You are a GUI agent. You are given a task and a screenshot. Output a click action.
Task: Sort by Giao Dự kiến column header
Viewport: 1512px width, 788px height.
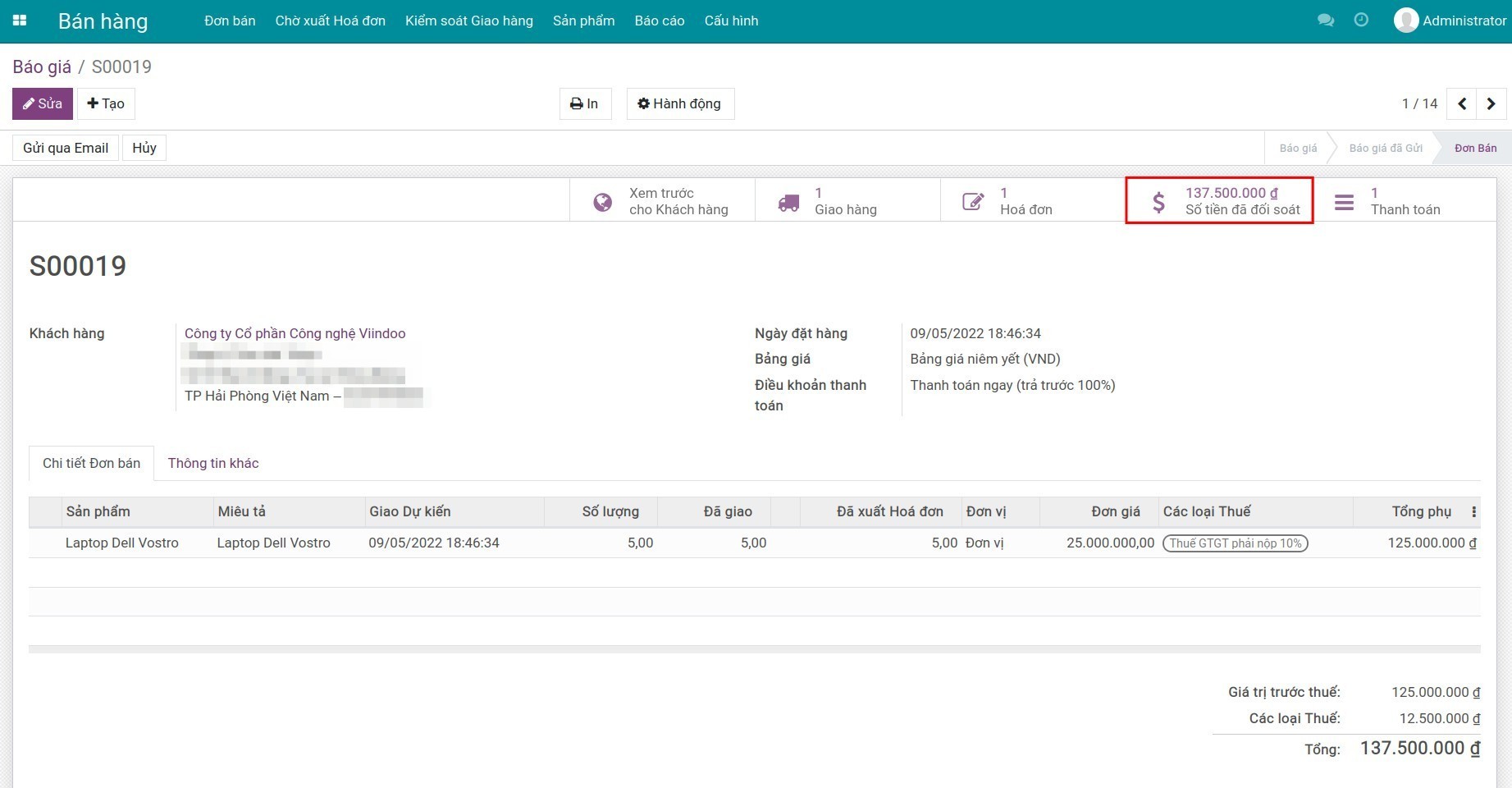coord(455,511)
